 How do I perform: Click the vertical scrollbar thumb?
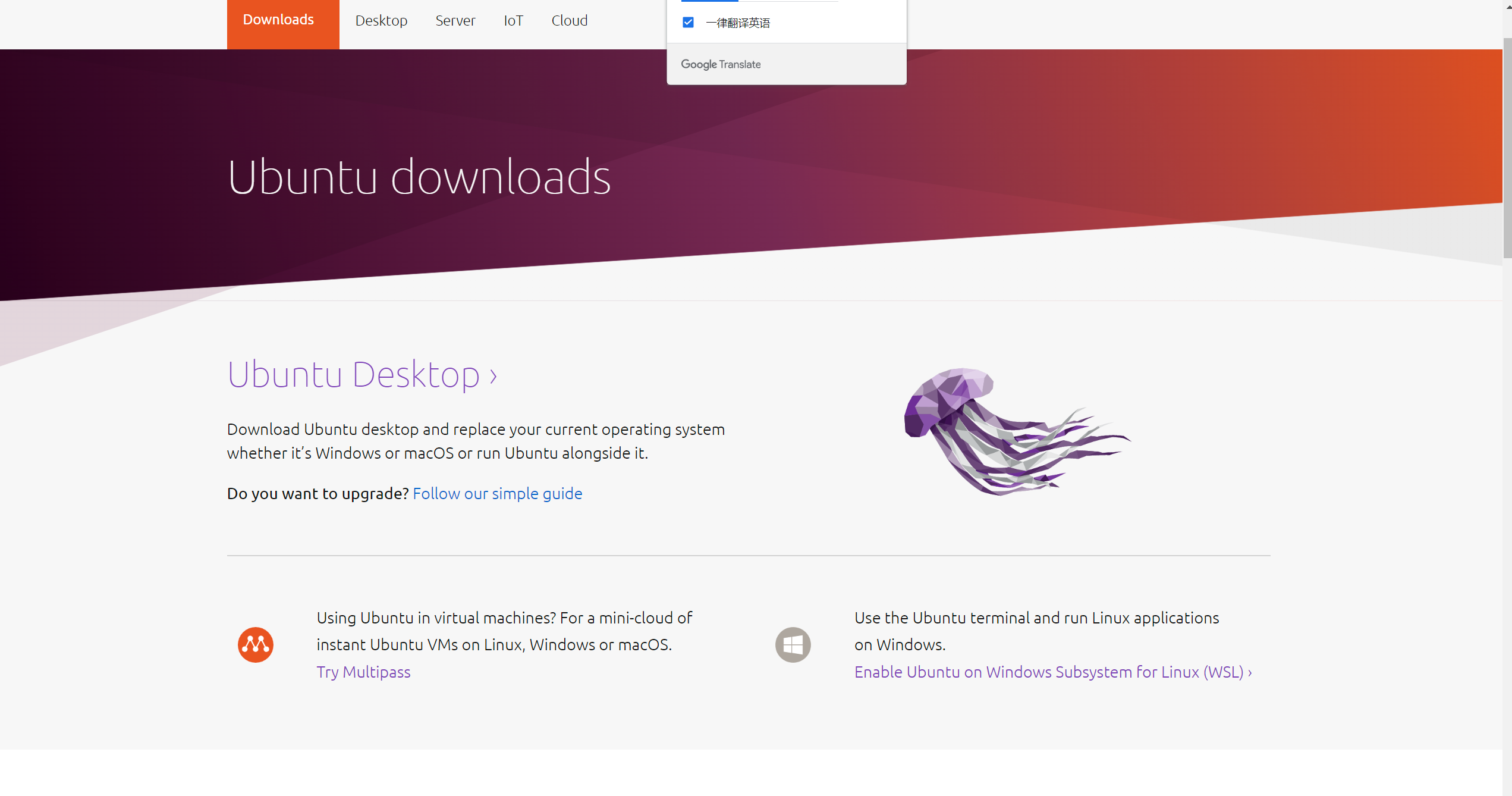1507,149
